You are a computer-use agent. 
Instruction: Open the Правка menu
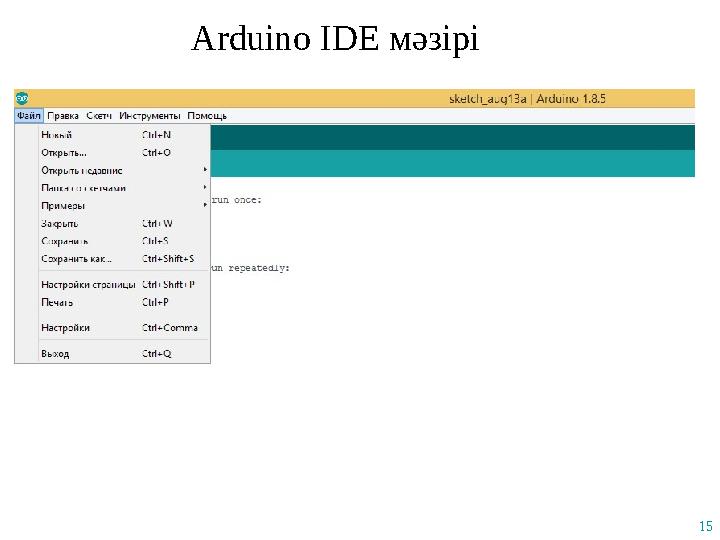point(63,116)
